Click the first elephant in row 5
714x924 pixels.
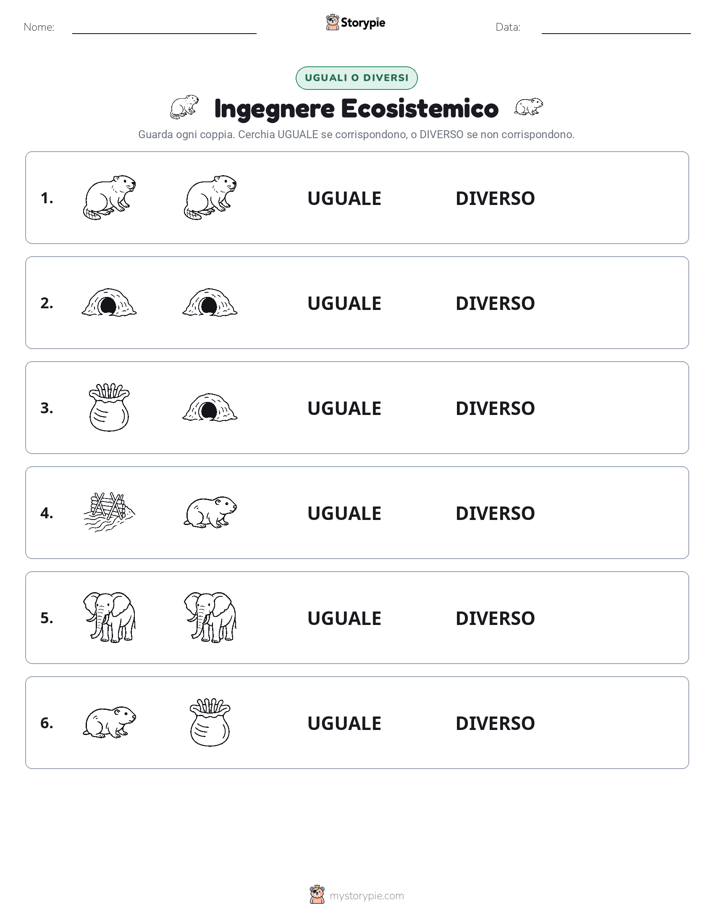pyautogui.click(x=109, y=617)
